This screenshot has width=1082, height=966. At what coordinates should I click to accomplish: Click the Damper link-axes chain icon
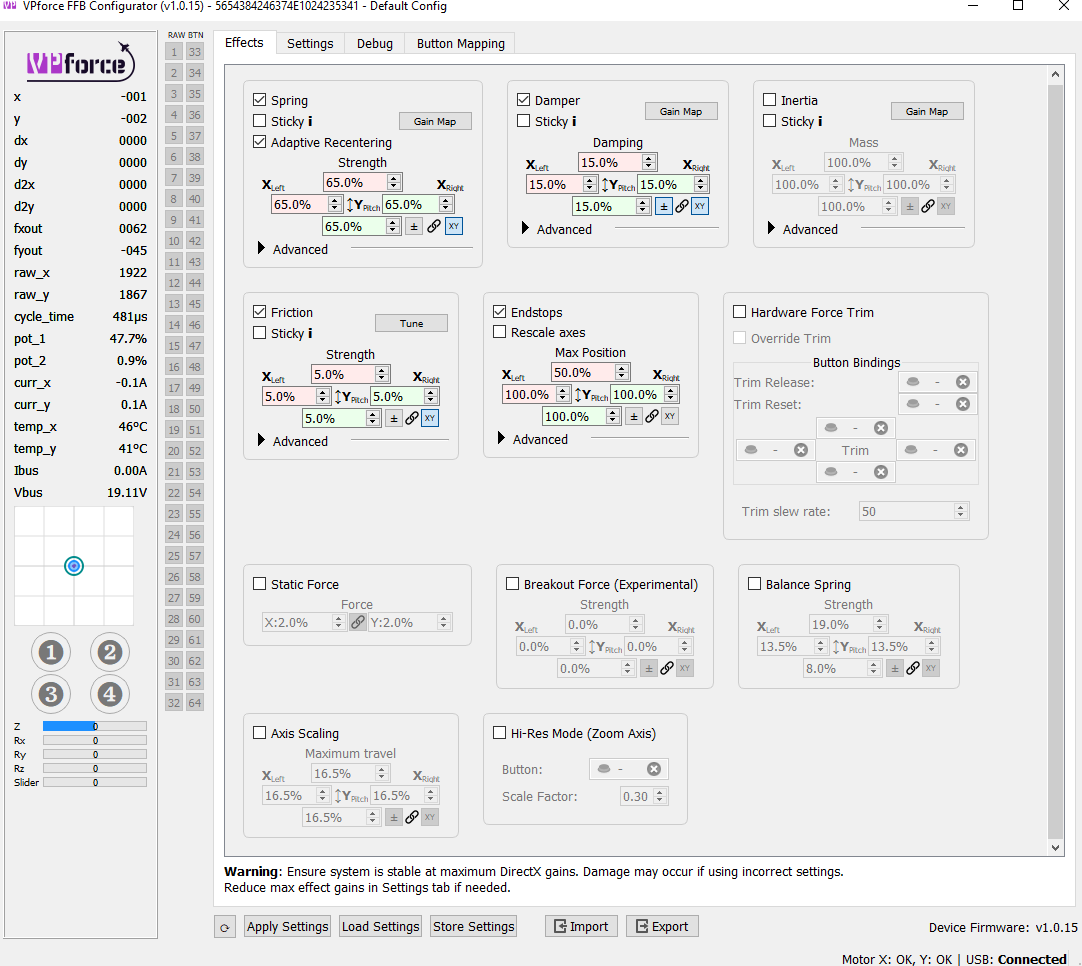682,206
